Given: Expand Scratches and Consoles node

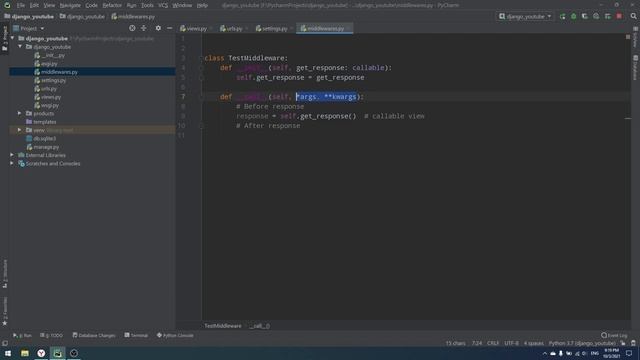Looking at the screenshot, I should [12, 164].
